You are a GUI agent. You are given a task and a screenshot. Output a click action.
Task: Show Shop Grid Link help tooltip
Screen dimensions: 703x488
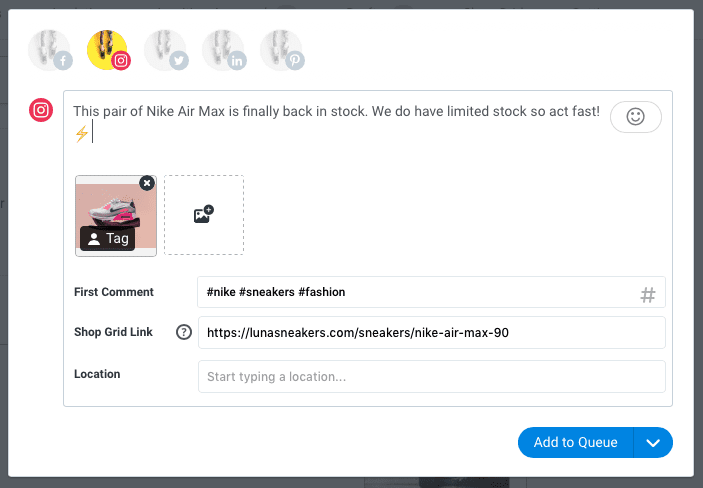click(183, 332)
